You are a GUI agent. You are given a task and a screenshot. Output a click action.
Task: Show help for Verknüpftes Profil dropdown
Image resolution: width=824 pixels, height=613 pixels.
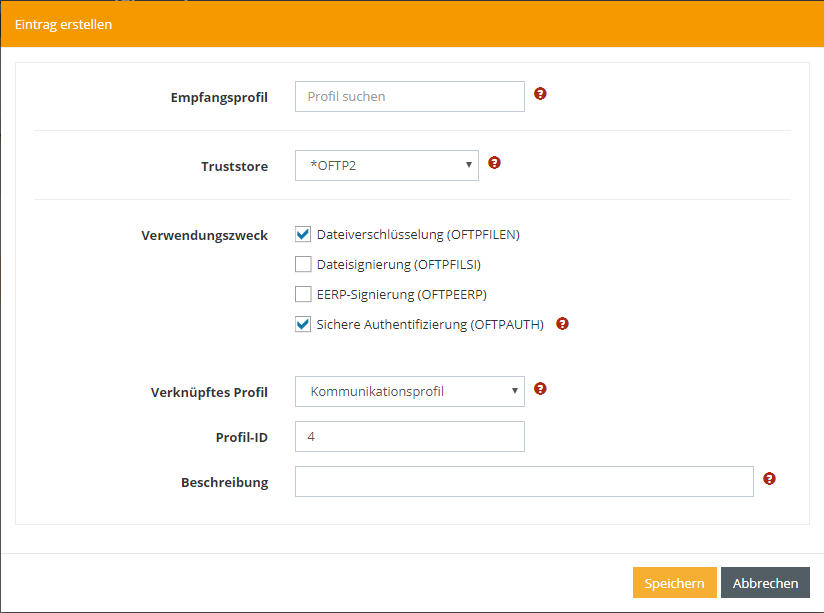pos(540,389)
